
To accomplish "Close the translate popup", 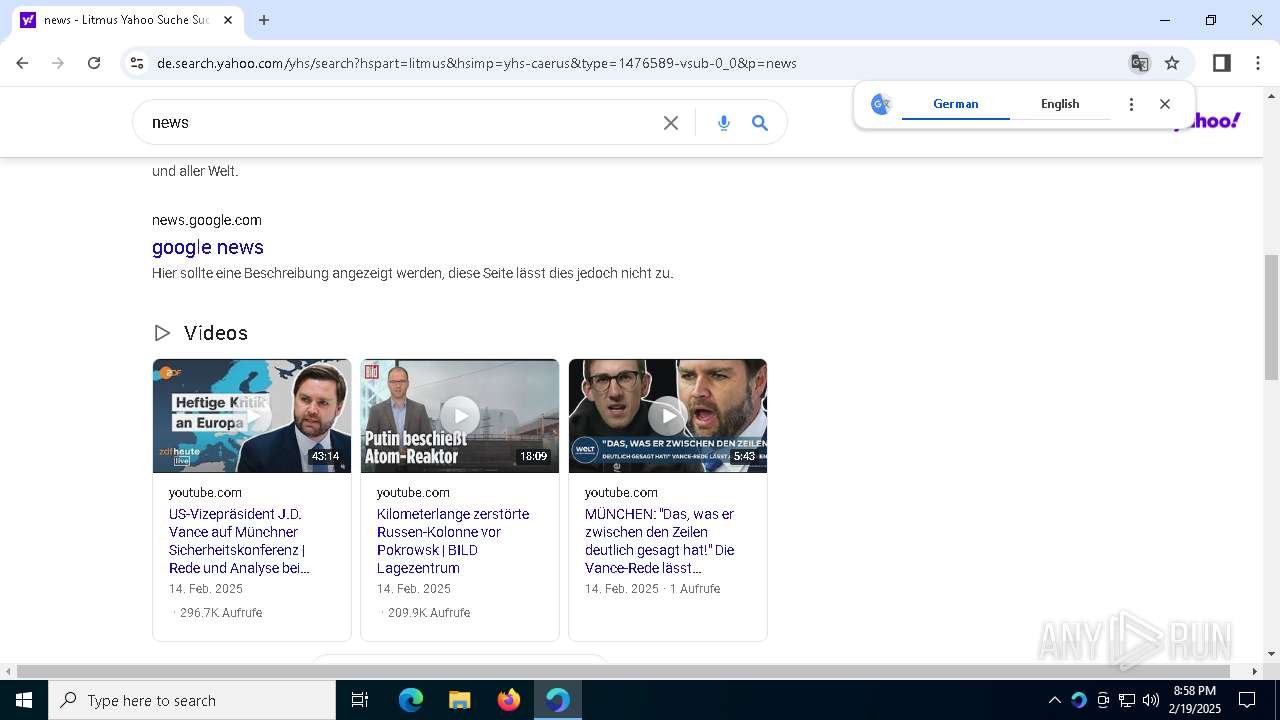I will [1164, 104].
